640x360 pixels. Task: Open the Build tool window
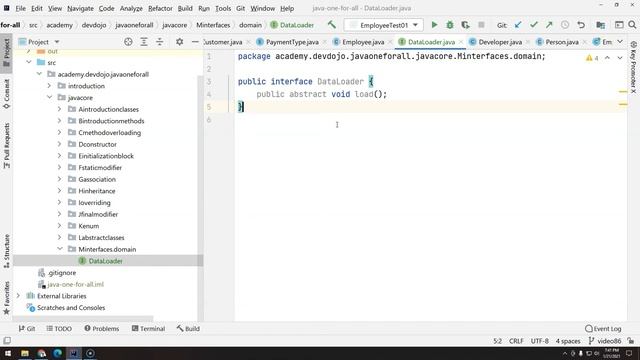[188, 329]
